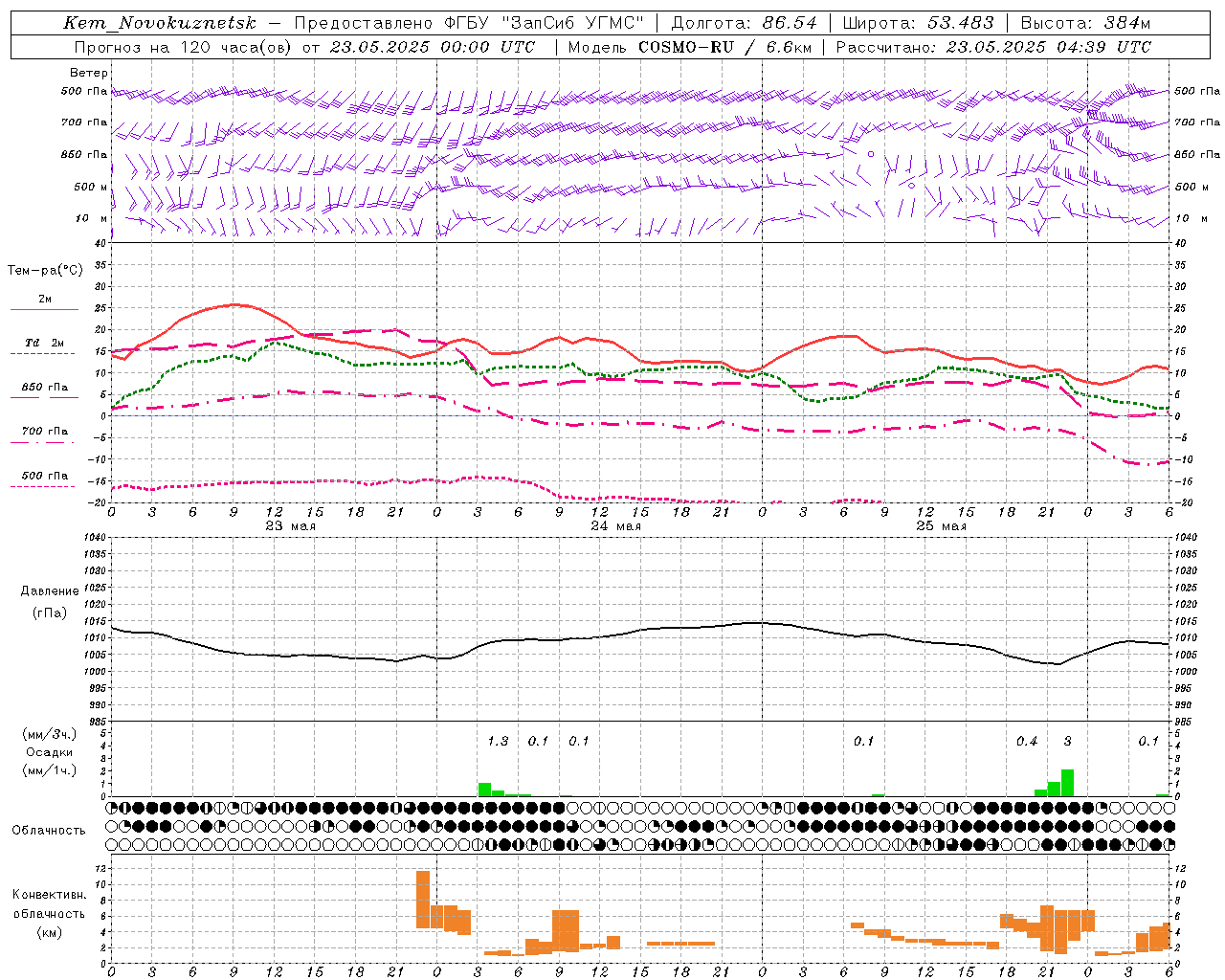
Task: Click the 1.3 precipitation amount value
Action: click(498, 741)
